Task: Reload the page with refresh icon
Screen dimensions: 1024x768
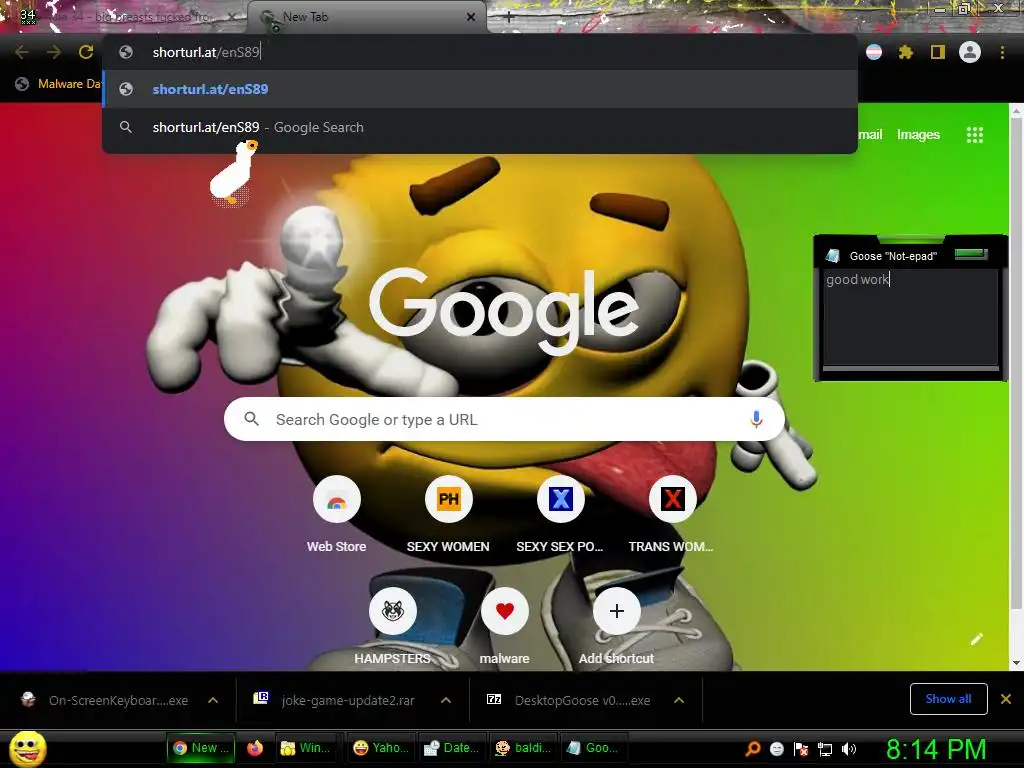Action: (86, 52)
